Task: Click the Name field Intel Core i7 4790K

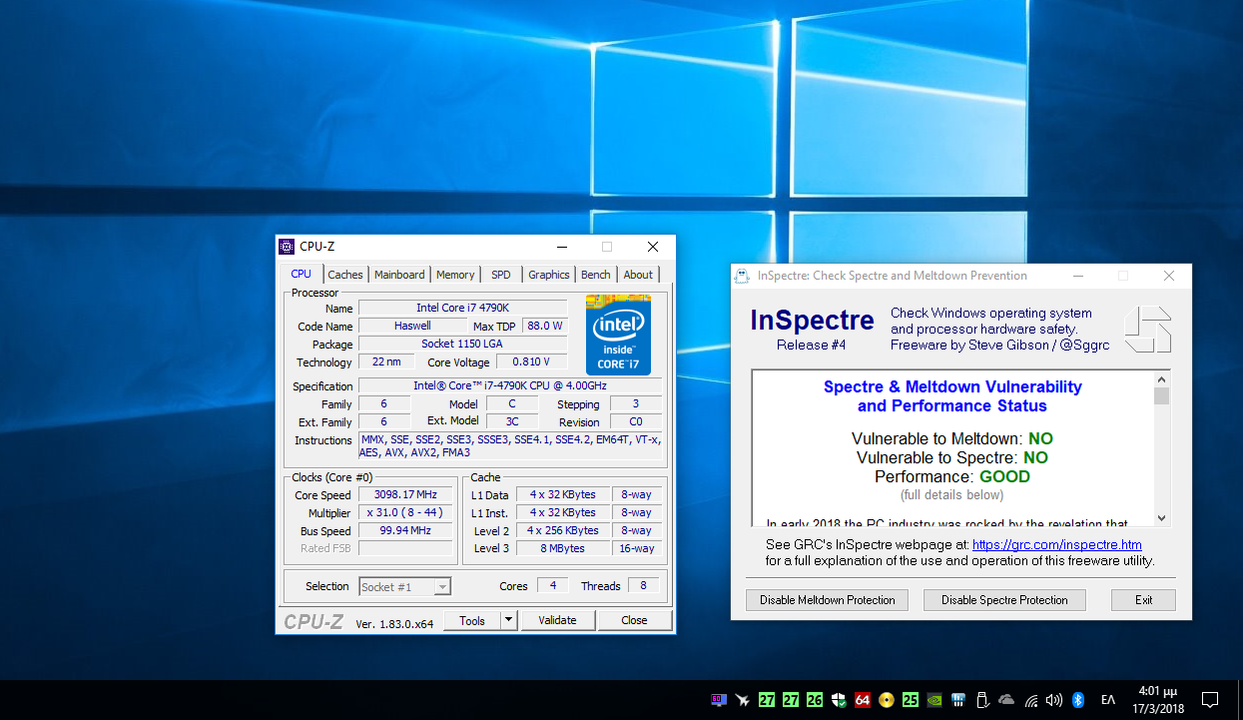Action: pos(462,308)
